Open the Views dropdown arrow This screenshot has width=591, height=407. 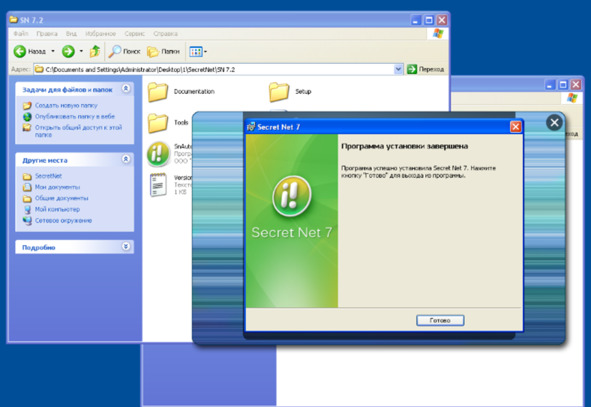(205, 52)
